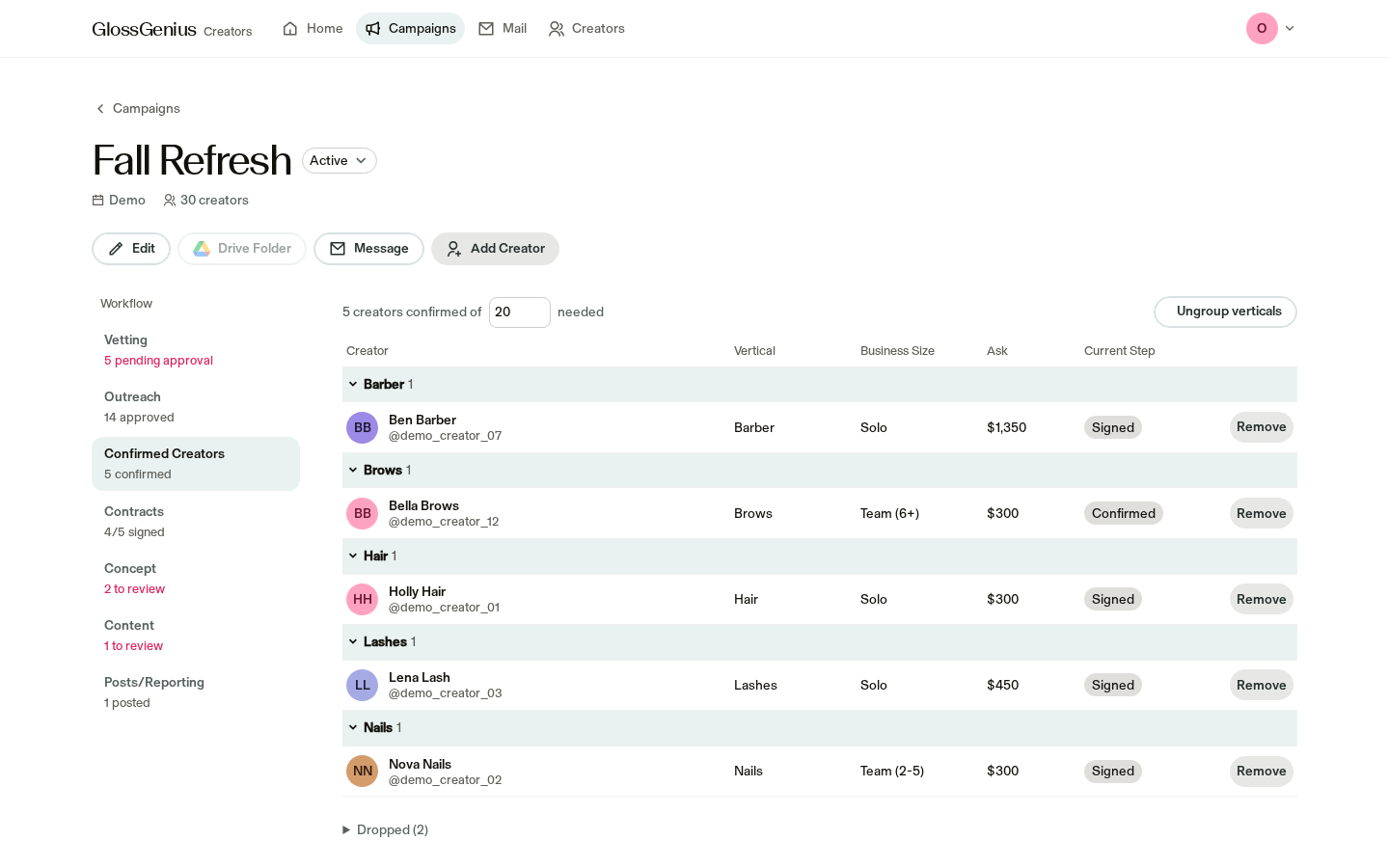
Task: Open the Campaigns nav item
Action: coord(411,29)
